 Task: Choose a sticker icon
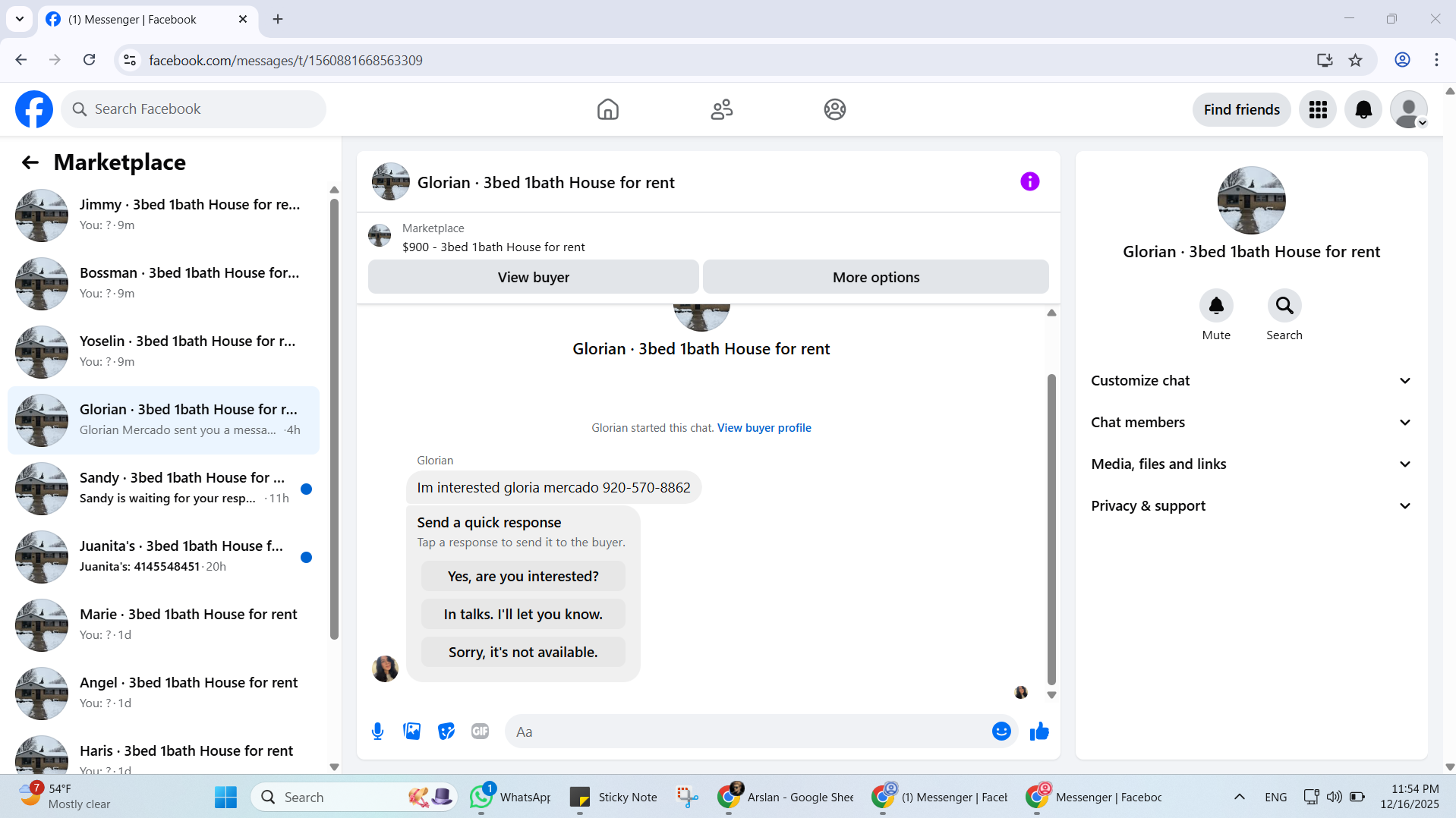pos(446,731)
